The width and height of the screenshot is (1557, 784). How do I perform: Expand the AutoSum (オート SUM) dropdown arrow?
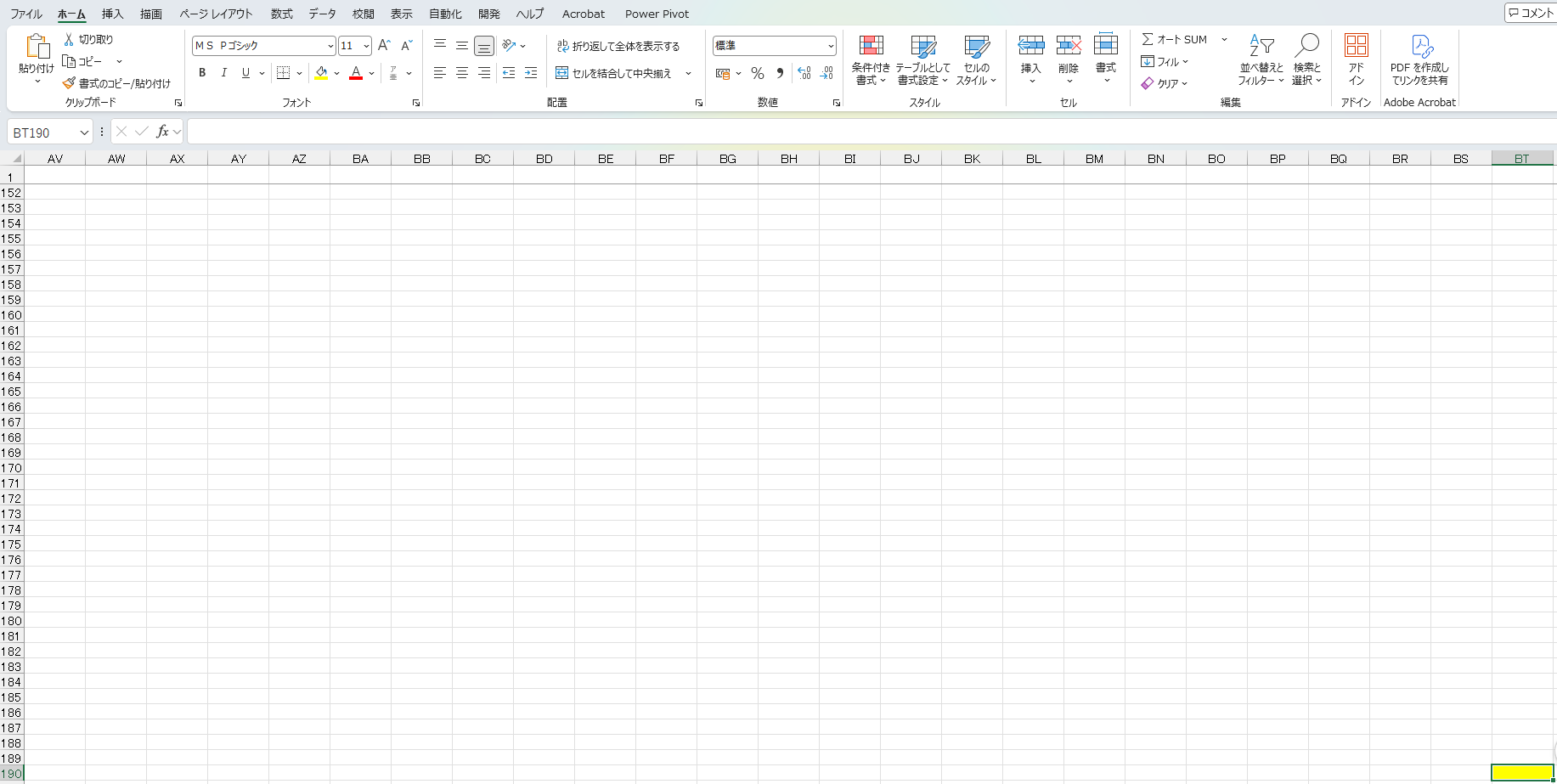coord(1224,39)
